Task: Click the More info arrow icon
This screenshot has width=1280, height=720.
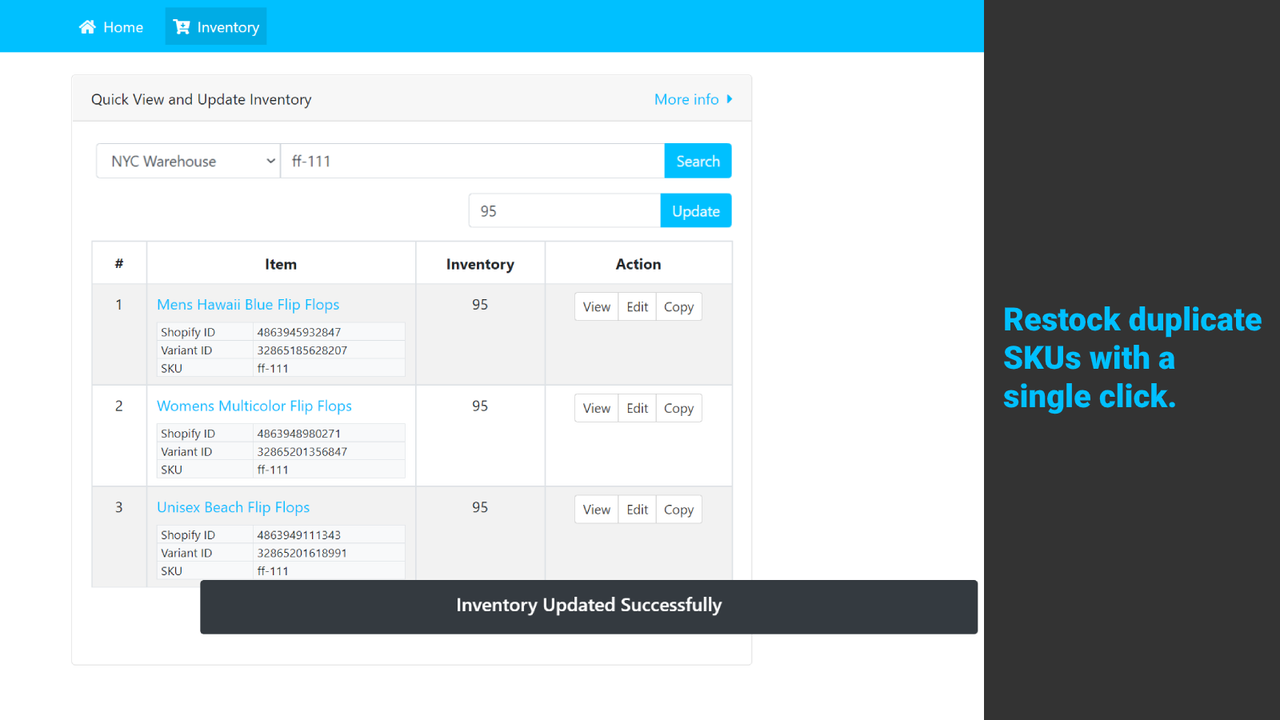Action: coord(730,99)
